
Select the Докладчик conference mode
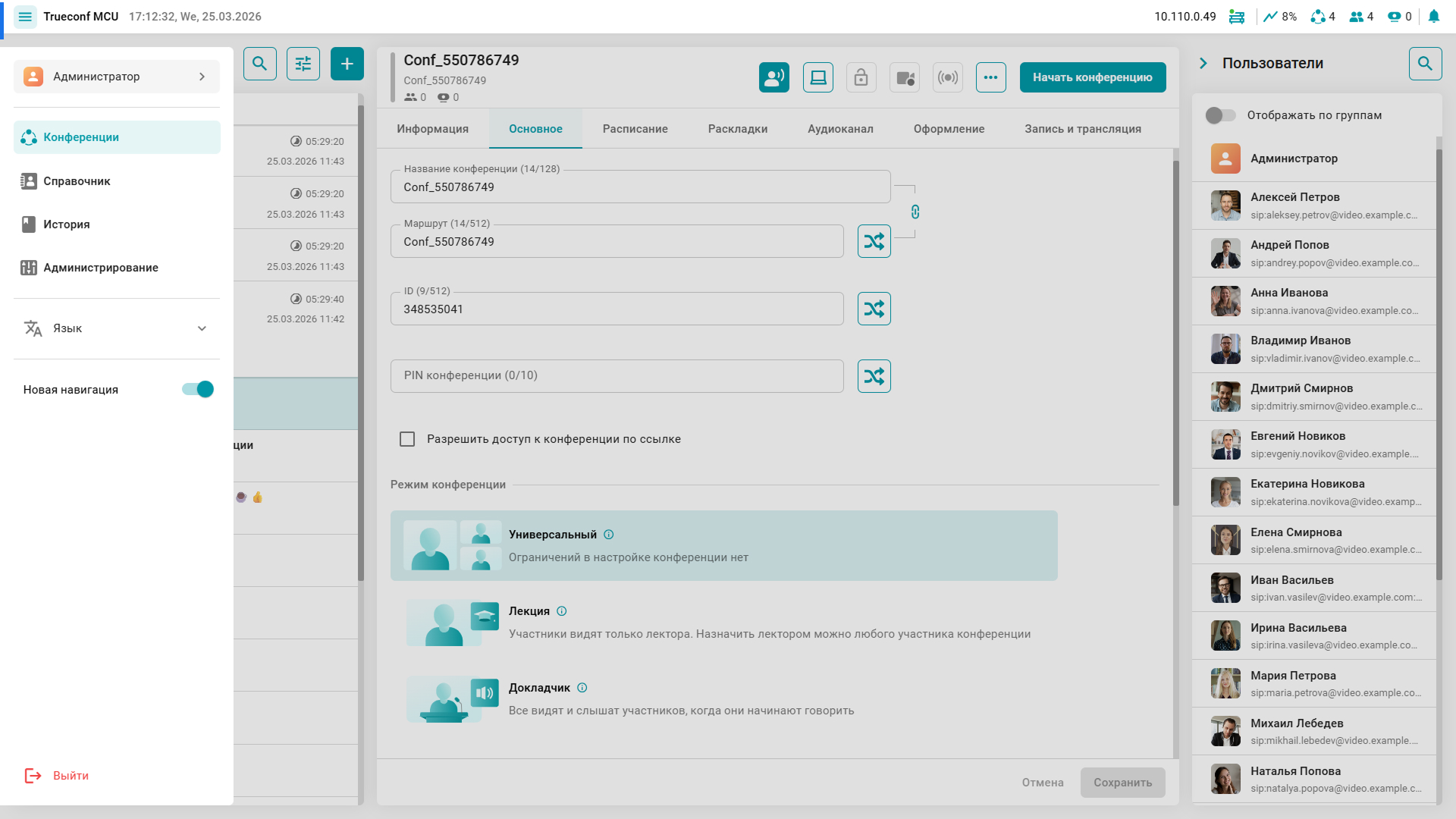pyautogui.click(x=724, y=699)
